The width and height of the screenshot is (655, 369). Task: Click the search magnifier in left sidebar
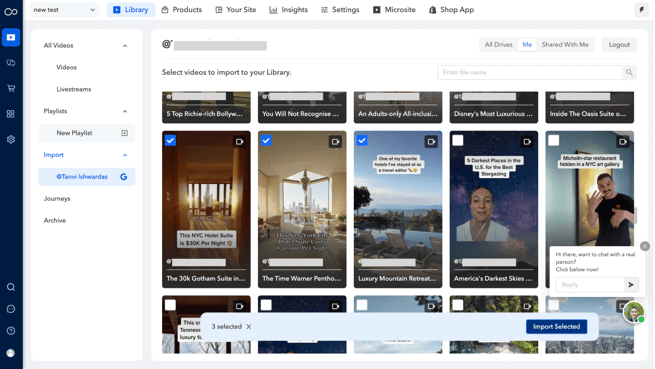[x=11, y=287]
